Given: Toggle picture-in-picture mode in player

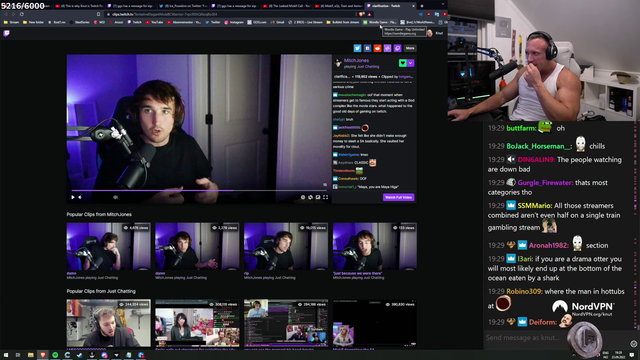Looking at the screenshot, I should point(318,197).
